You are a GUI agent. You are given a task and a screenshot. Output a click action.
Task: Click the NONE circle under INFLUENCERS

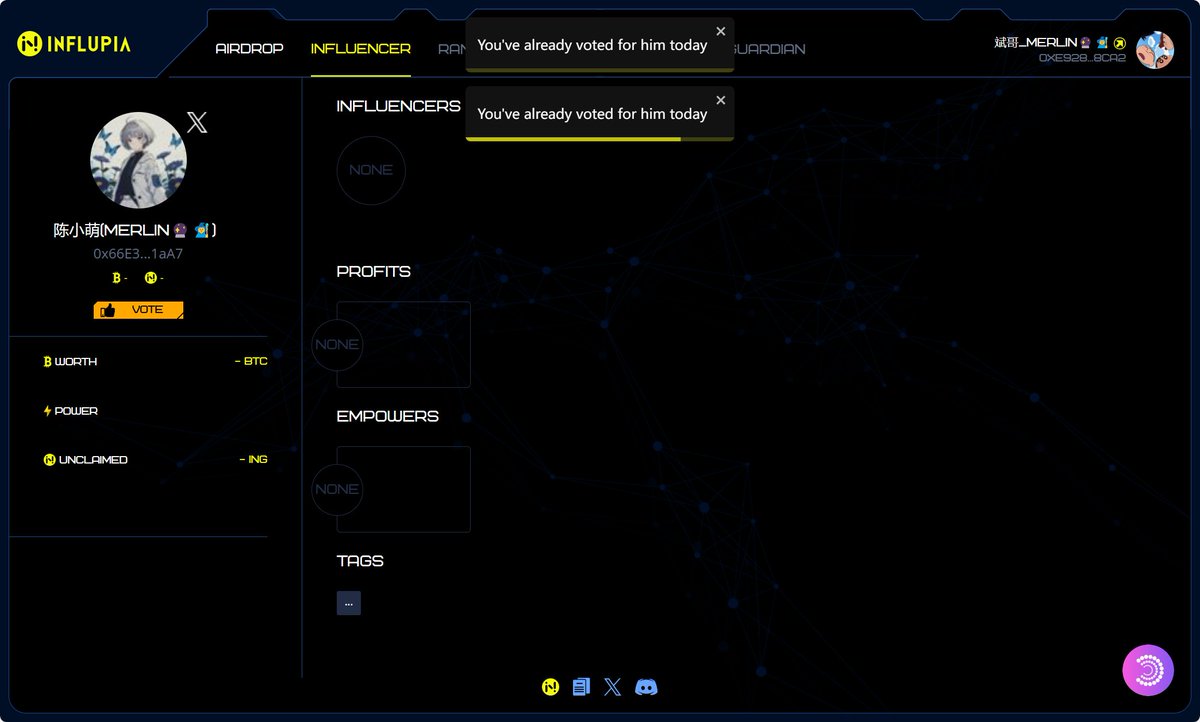pyautogui.click(x=371, y=170)
